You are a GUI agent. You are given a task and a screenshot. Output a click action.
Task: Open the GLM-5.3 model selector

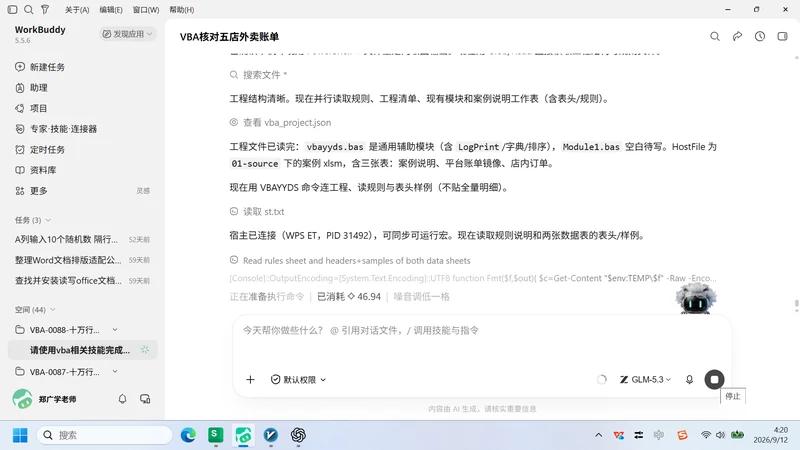click(x=645, y=380)
